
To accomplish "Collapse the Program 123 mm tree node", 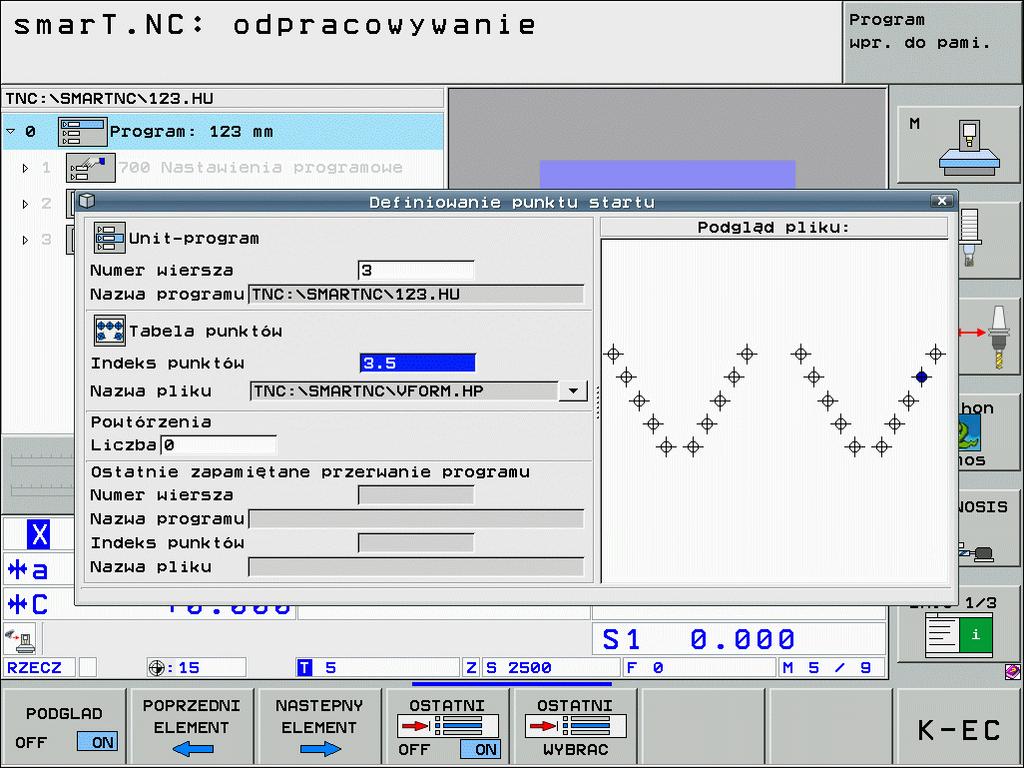I will (10, 132).
